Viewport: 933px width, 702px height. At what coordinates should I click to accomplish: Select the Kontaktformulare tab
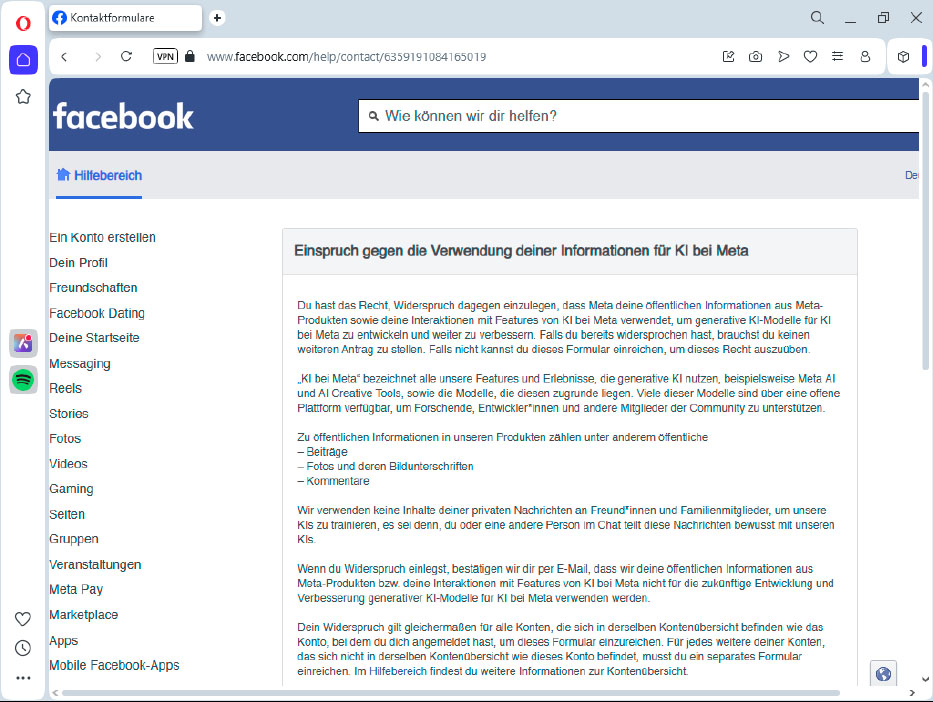[126, 18]
